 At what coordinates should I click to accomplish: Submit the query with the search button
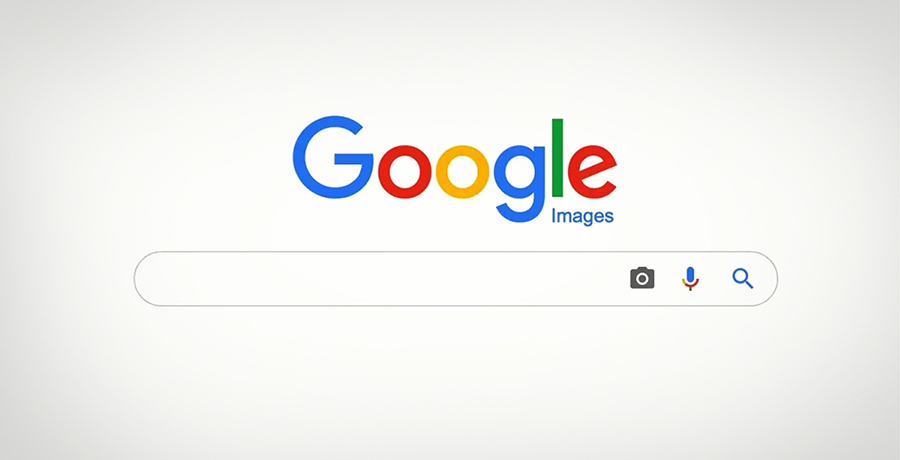[x=743, y=279]
